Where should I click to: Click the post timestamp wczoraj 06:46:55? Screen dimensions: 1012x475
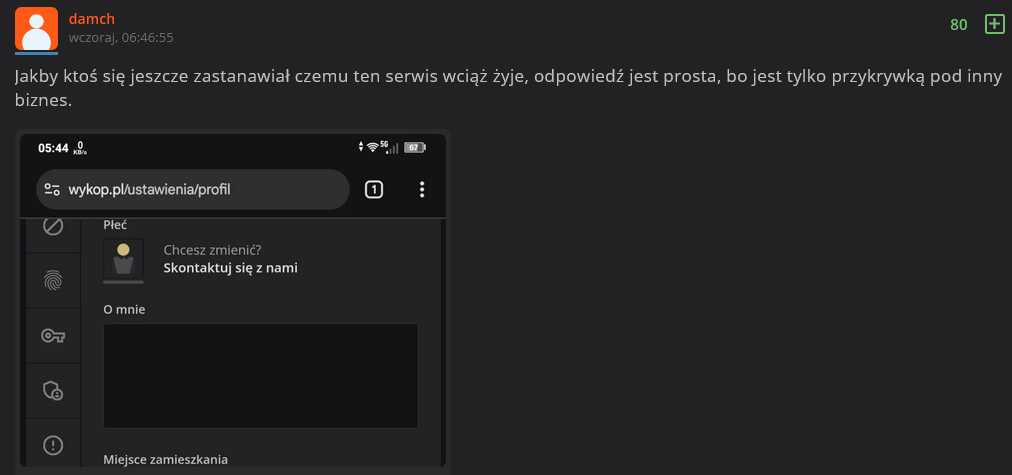121,38
